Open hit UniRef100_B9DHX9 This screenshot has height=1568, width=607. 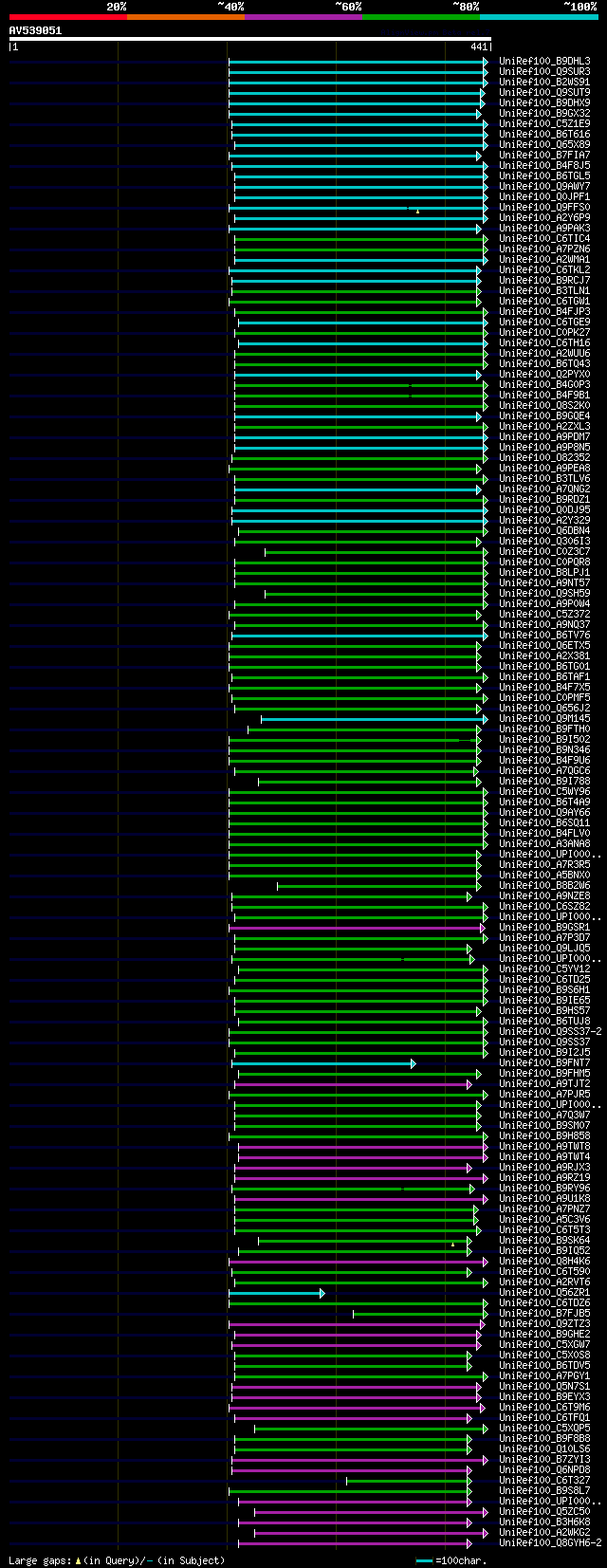pyautogui.click(x=544, y=103)
